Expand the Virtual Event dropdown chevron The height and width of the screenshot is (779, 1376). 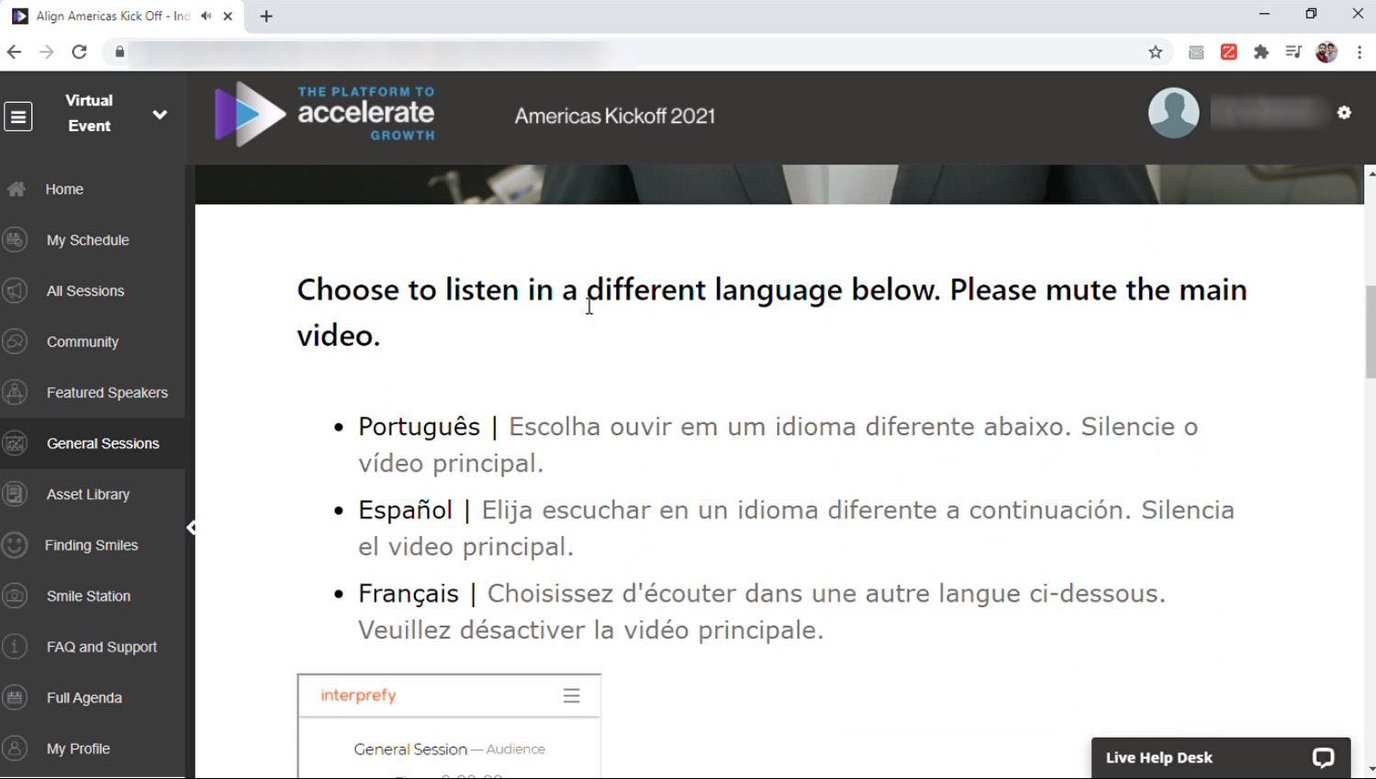[x=160, y=115]
